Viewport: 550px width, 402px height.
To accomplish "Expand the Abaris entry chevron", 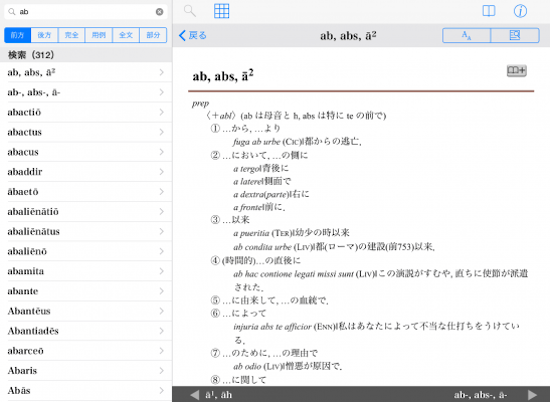I will coord(161,370).
